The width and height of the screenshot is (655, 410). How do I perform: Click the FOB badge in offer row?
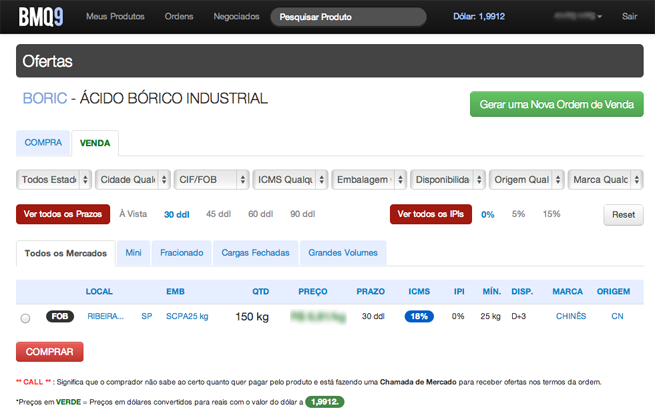[60, 316]
